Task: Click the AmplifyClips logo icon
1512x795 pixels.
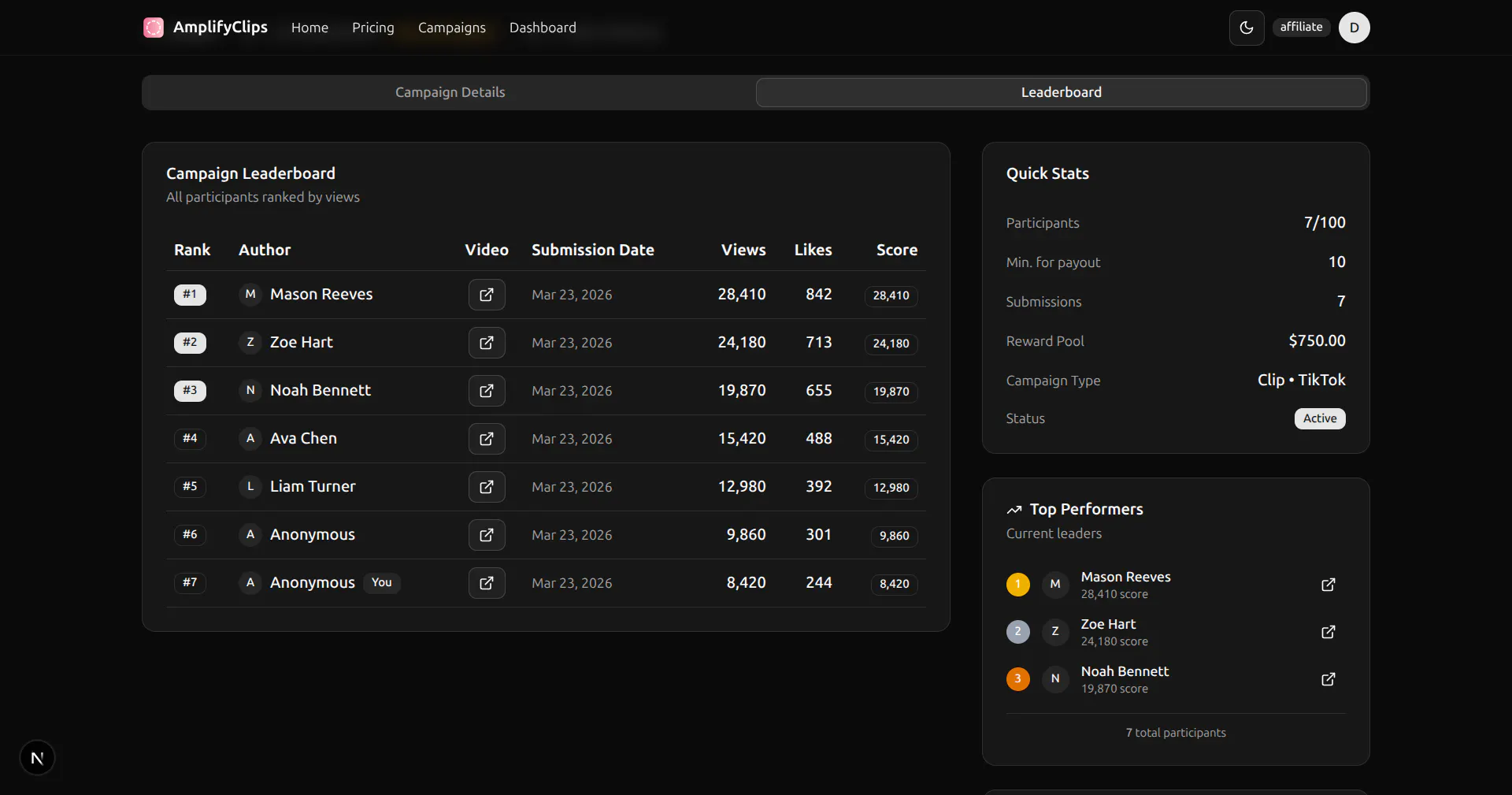Action: 154,28
